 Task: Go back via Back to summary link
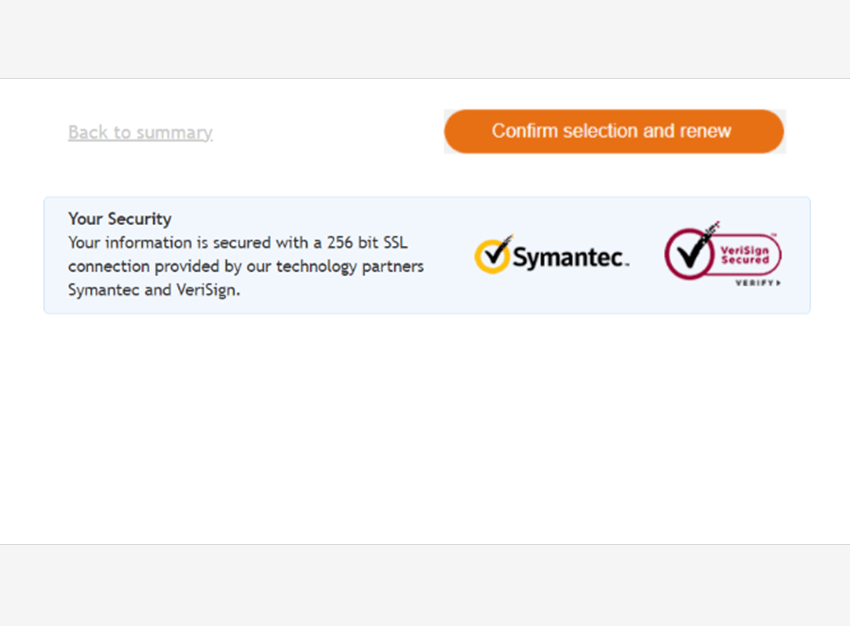click(x=140, y=132)
